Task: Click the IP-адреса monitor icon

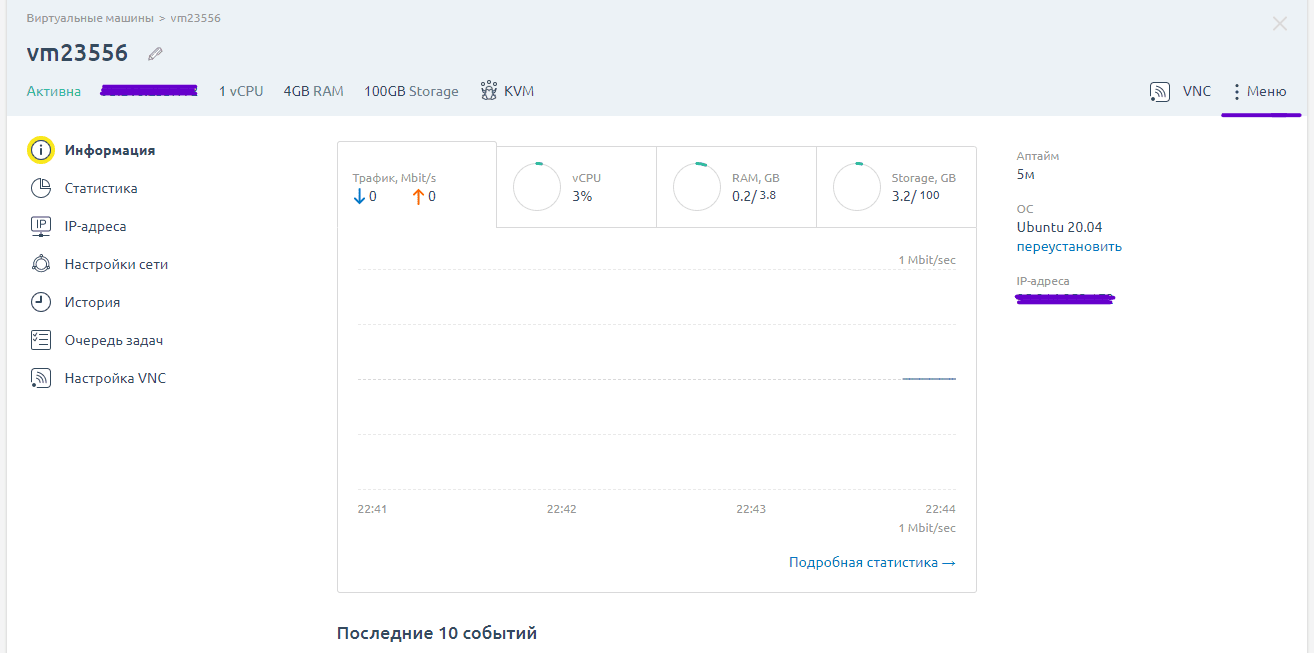Action: click(x=40, y=226)
